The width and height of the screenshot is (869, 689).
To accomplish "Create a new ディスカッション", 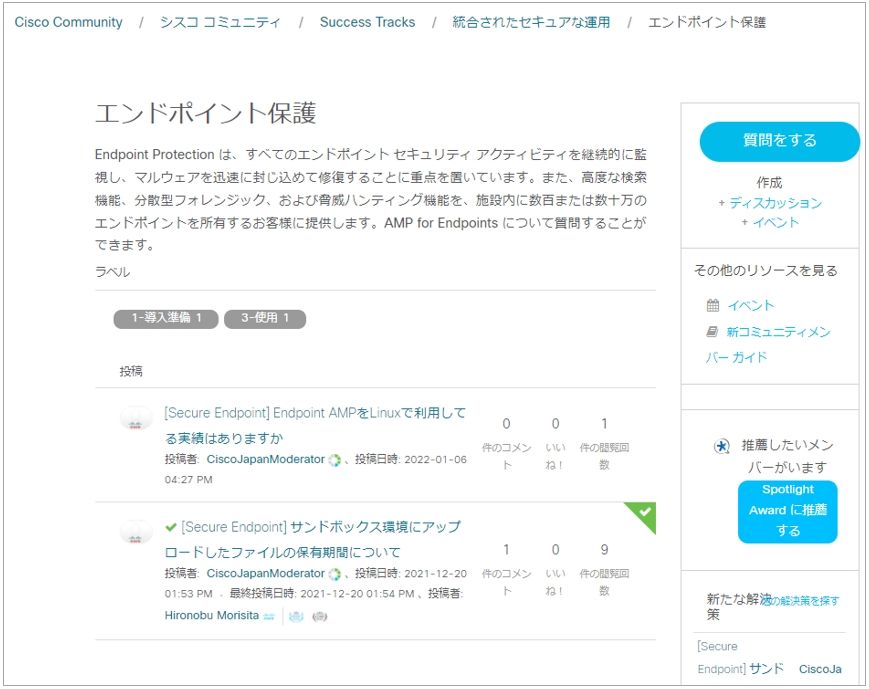I will (775, 203).
